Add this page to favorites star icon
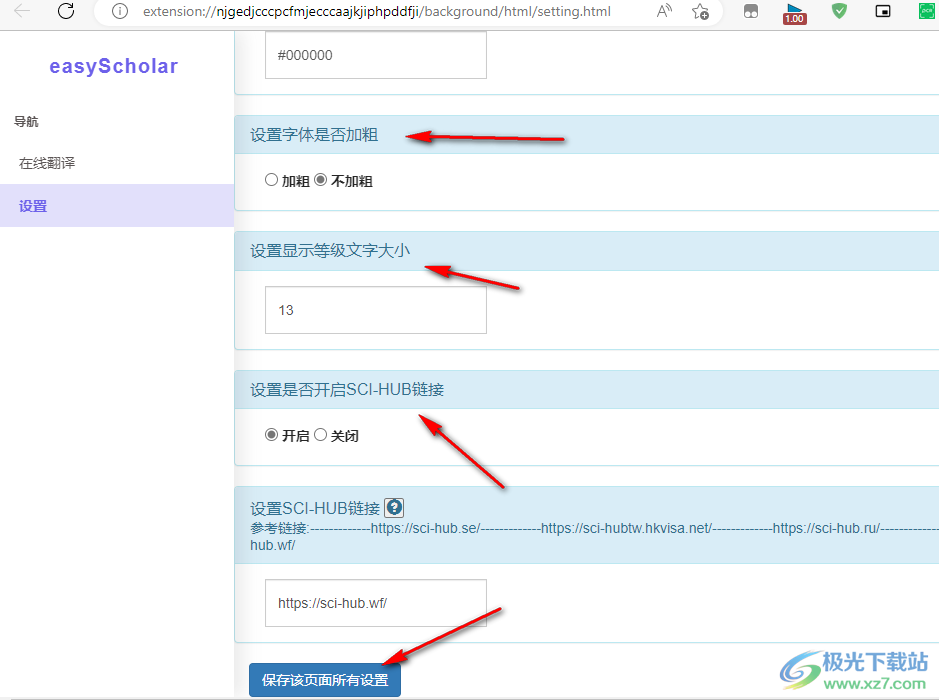Image resolution: width=939 pixels, height=700 pixels. pyautogui.click(x=700, y=11)
